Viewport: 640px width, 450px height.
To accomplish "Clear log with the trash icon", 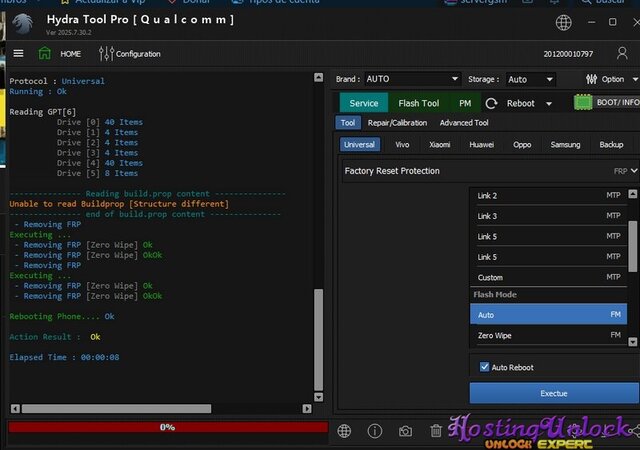I will pos(436,431).
